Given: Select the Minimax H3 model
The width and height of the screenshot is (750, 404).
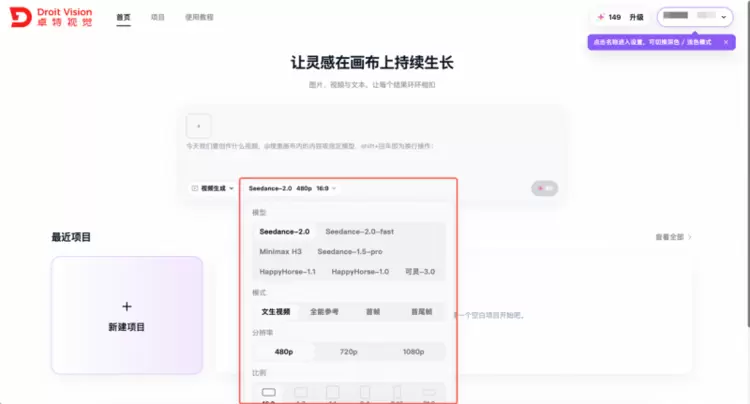Looking at the screenshot, I should [280, 251].
